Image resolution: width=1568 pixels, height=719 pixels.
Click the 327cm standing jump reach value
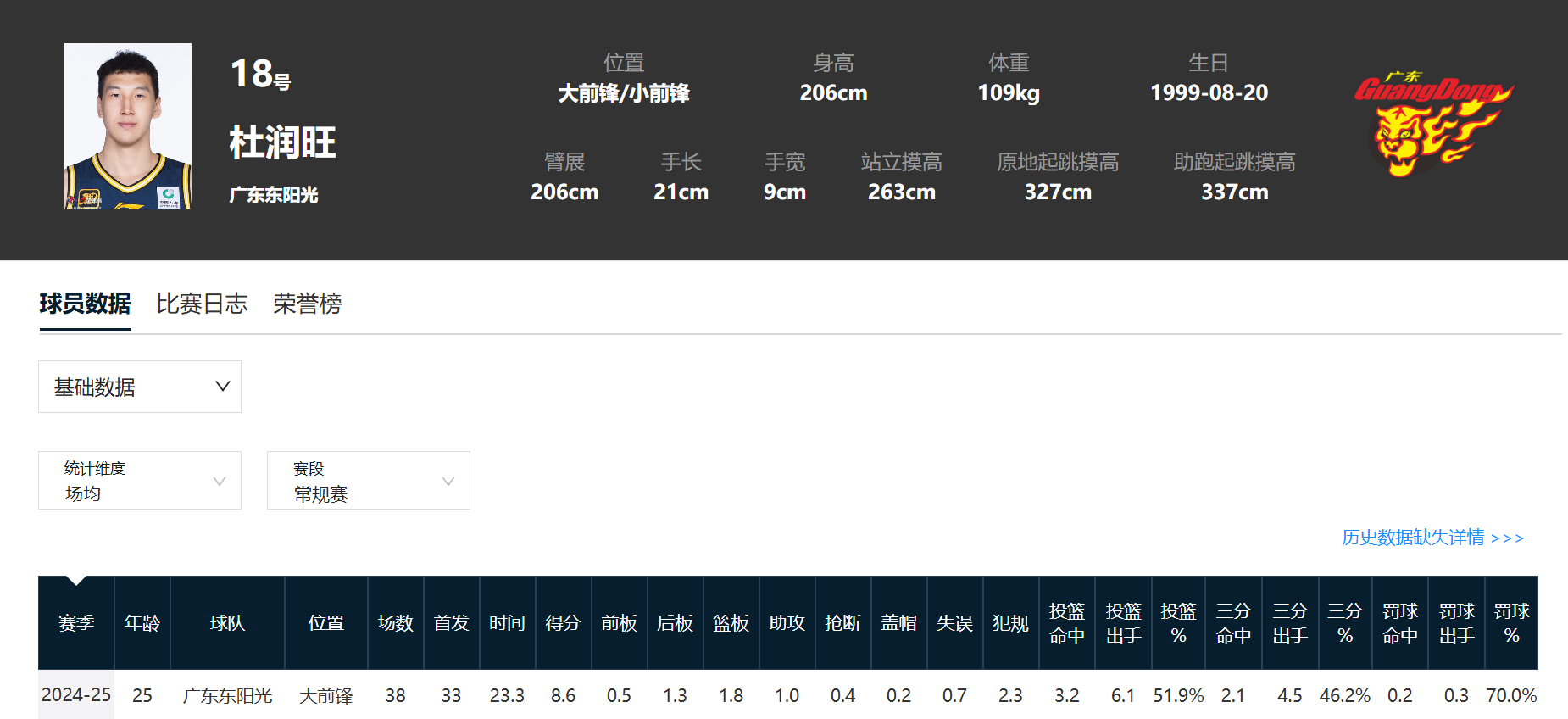pyautogui.click(x=1058, y=192)
